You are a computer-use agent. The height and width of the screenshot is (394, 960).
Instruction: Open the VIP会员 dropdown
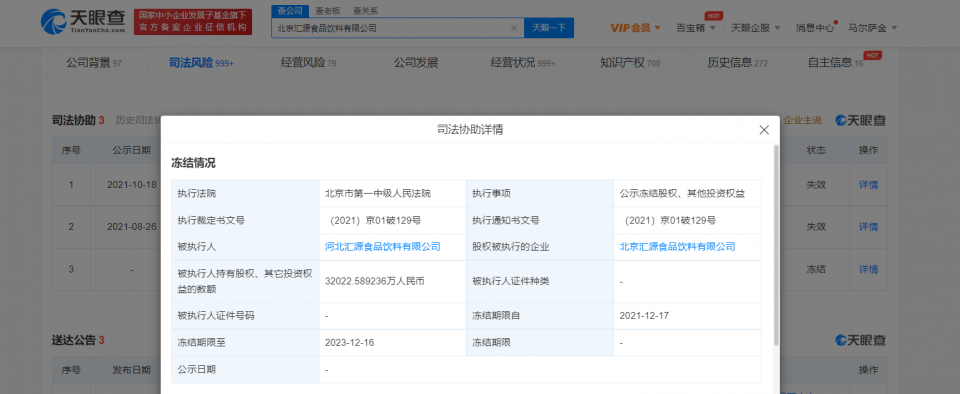point(635,28)
